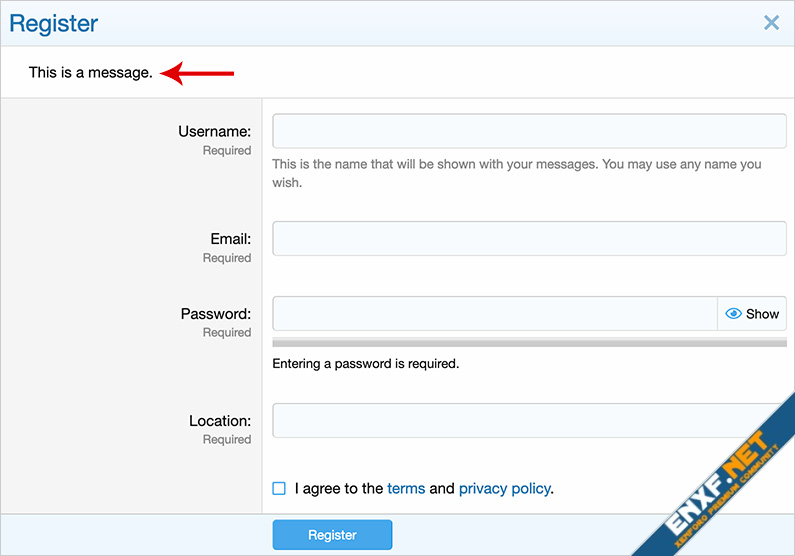The width and height of the screenshot is (795, 556).
Task: Click the Password field label
Action: coord(215,314)
